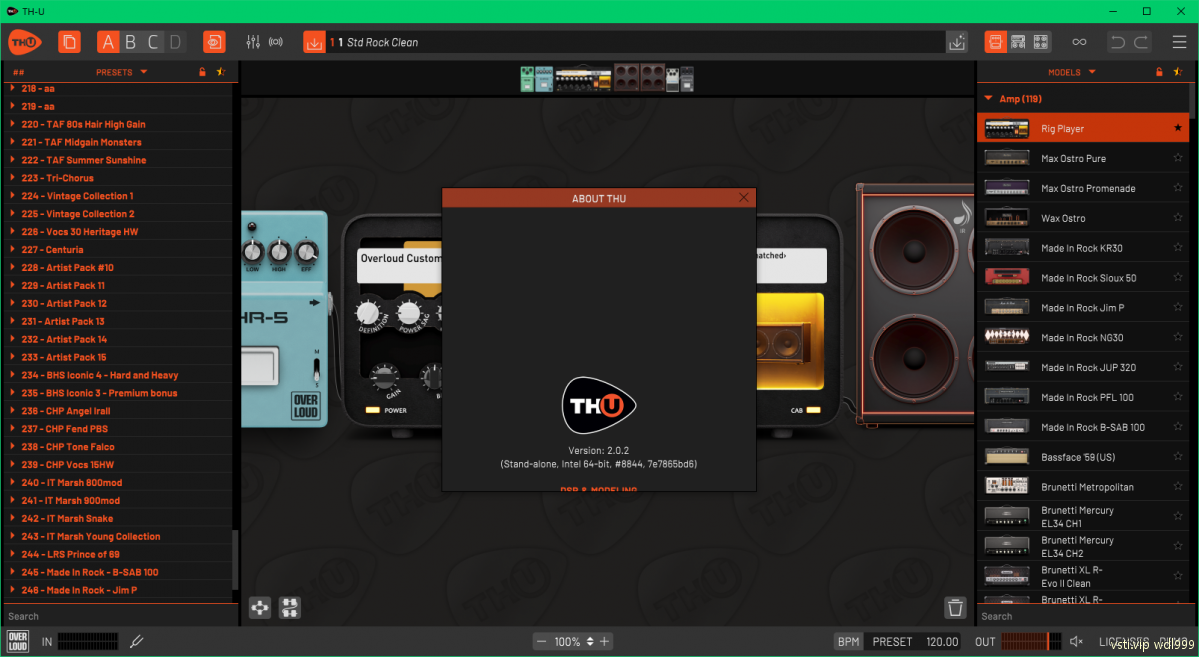The width and height of the screenshot is (1199, 657).
Task: Undo the last action
Action: coord(1118,42)
